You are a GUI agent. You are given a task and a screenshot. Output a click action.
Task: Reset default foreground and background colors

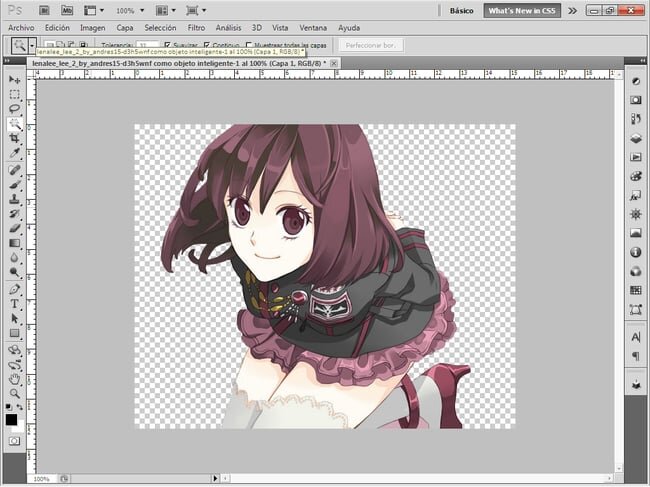(x=9, y=407)
